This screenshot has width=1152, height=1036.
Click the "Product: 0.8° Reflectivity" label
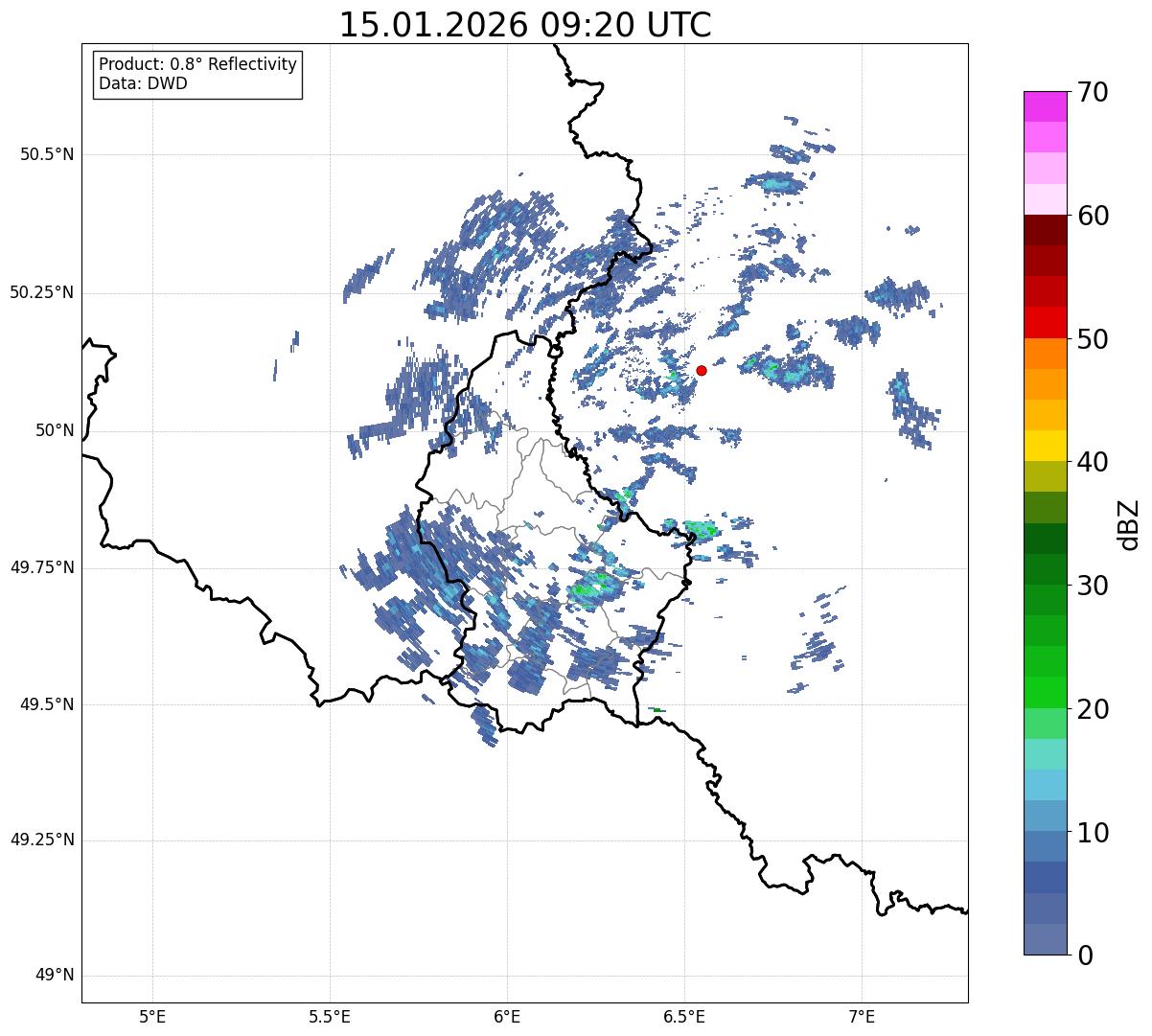tap(198, 64)
